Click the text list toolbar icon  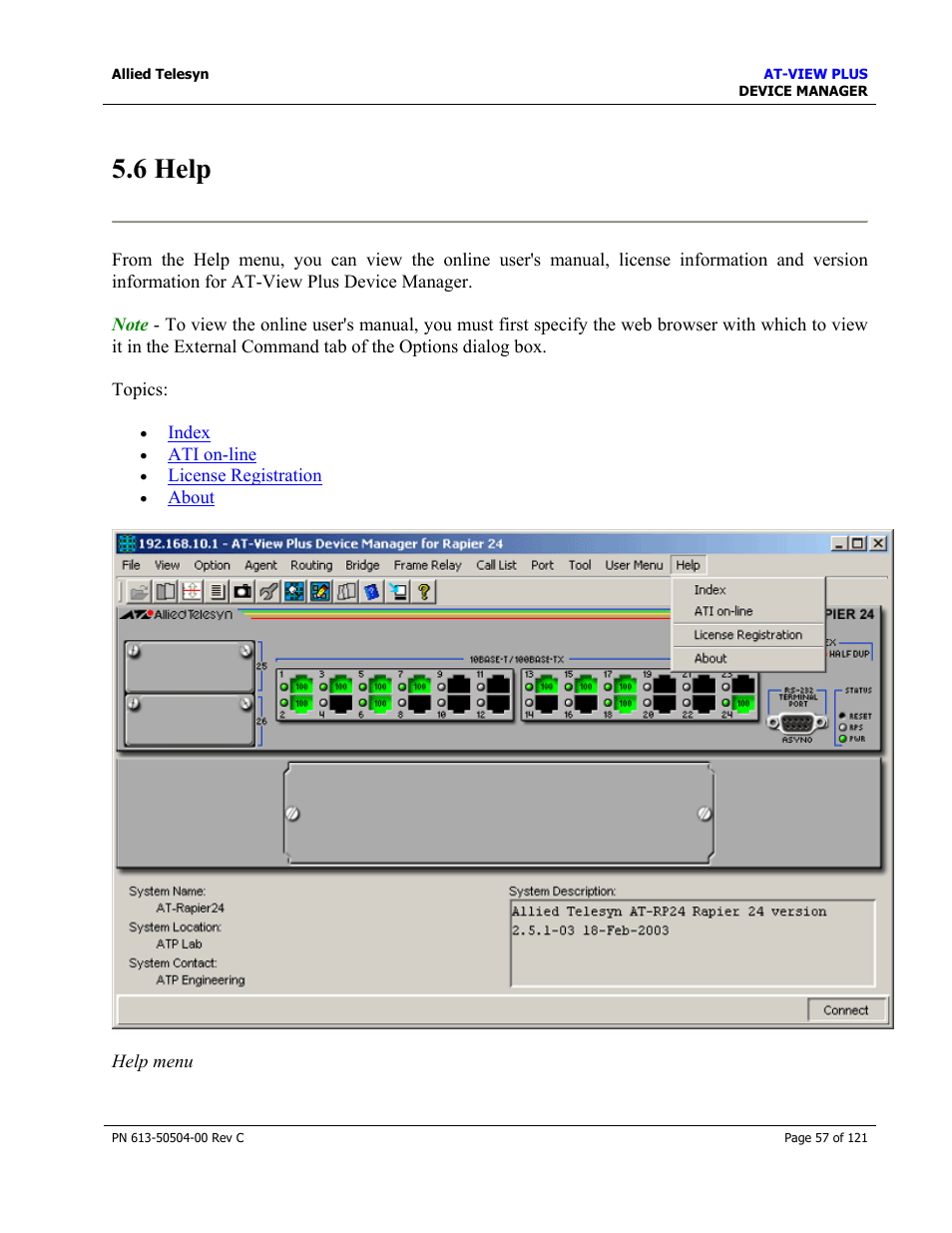coord(217,591)
